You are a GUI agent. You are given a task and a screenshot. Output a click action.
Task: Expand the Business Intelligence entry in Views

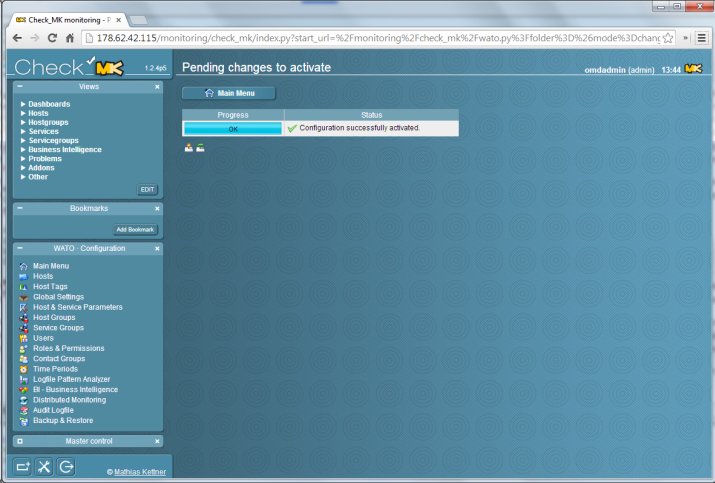tap(23, 150)
